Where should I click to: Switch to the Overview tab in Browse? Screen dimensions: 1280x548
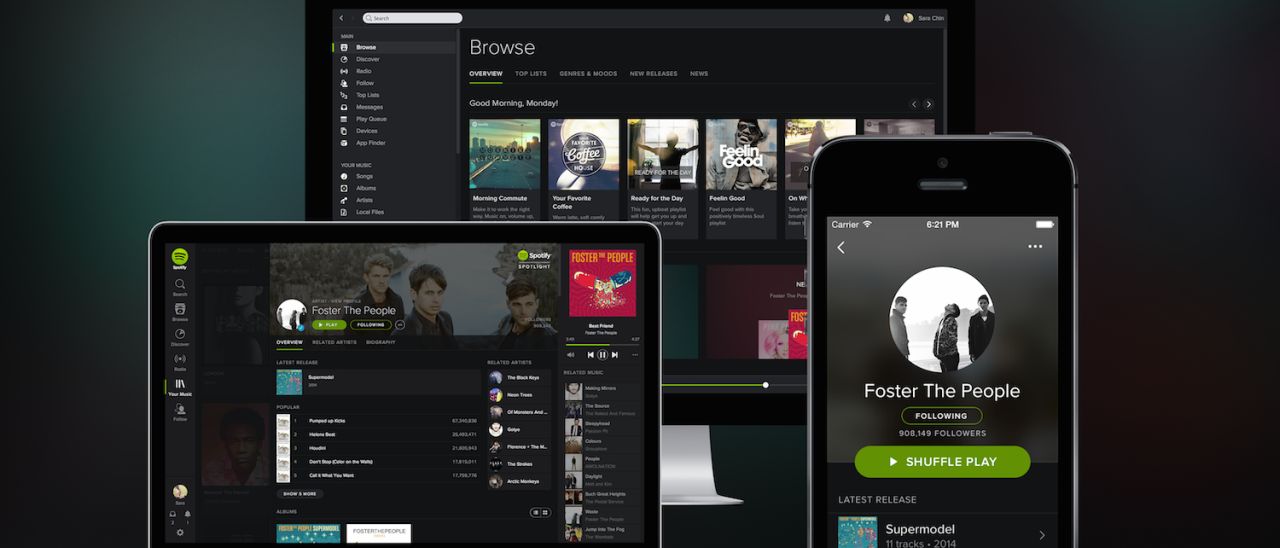[x=486, y=74]
